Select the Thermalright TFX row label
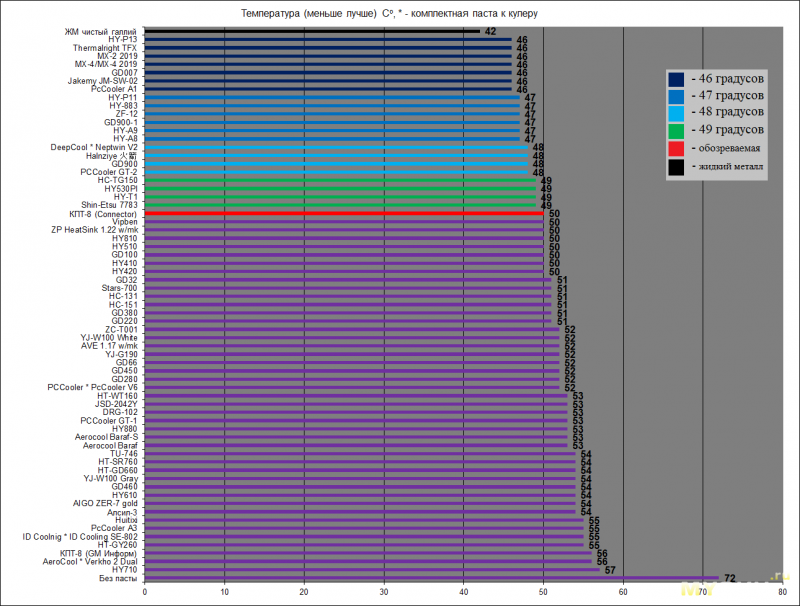The image size is (800, 606). point(105,48)
